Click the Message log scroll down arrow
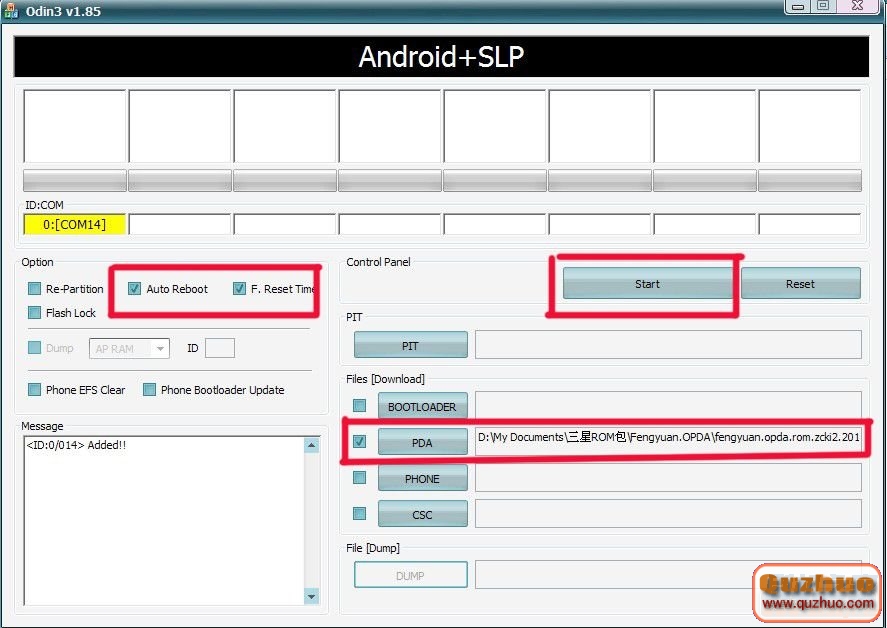 [x=312, y=596]
